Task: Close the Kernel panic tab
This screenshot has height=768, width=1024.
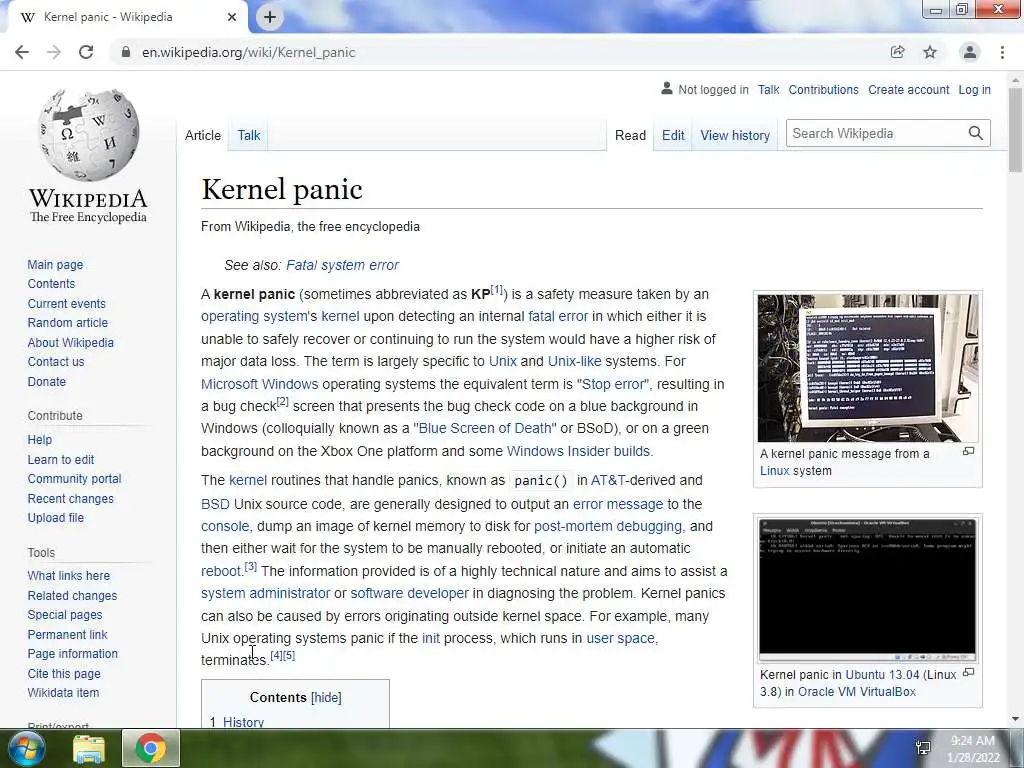Action: point(232,17)
